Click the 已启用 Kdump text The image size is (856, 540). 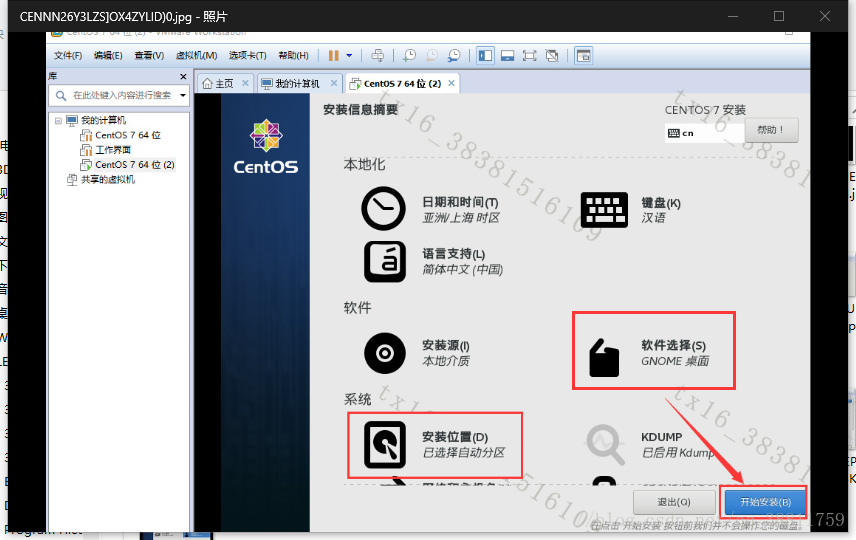pos(677,453)
